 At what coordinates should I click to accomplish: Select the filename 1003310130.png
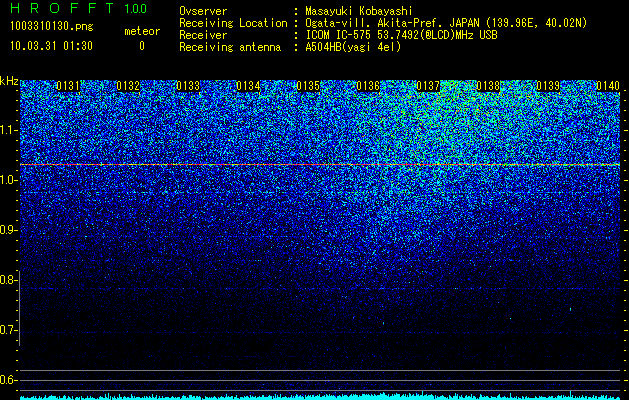tap(52, 27)
